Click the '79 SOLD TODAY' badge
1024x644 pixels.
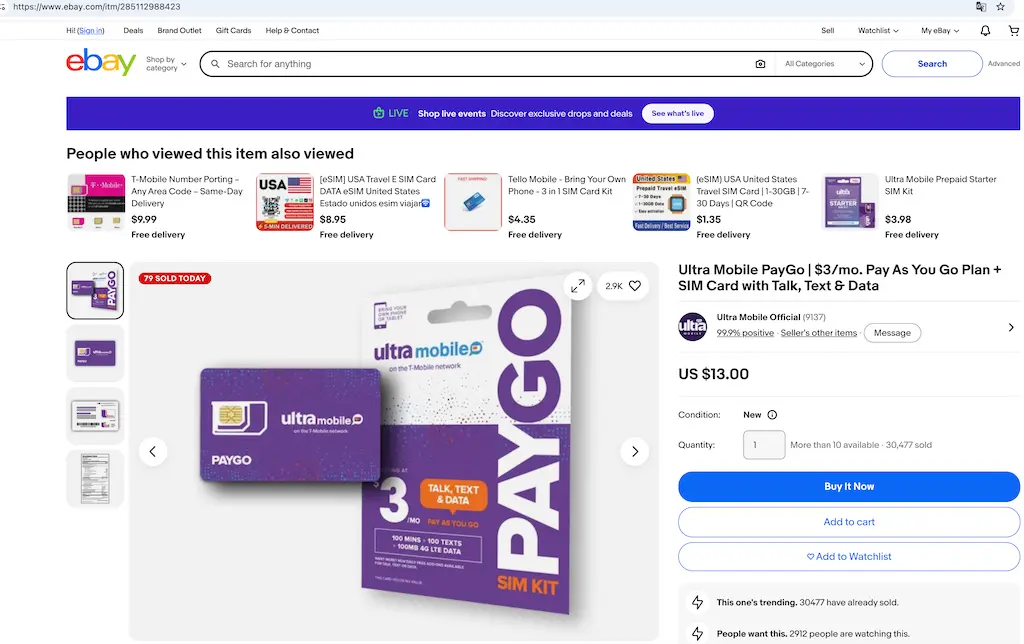174,278
